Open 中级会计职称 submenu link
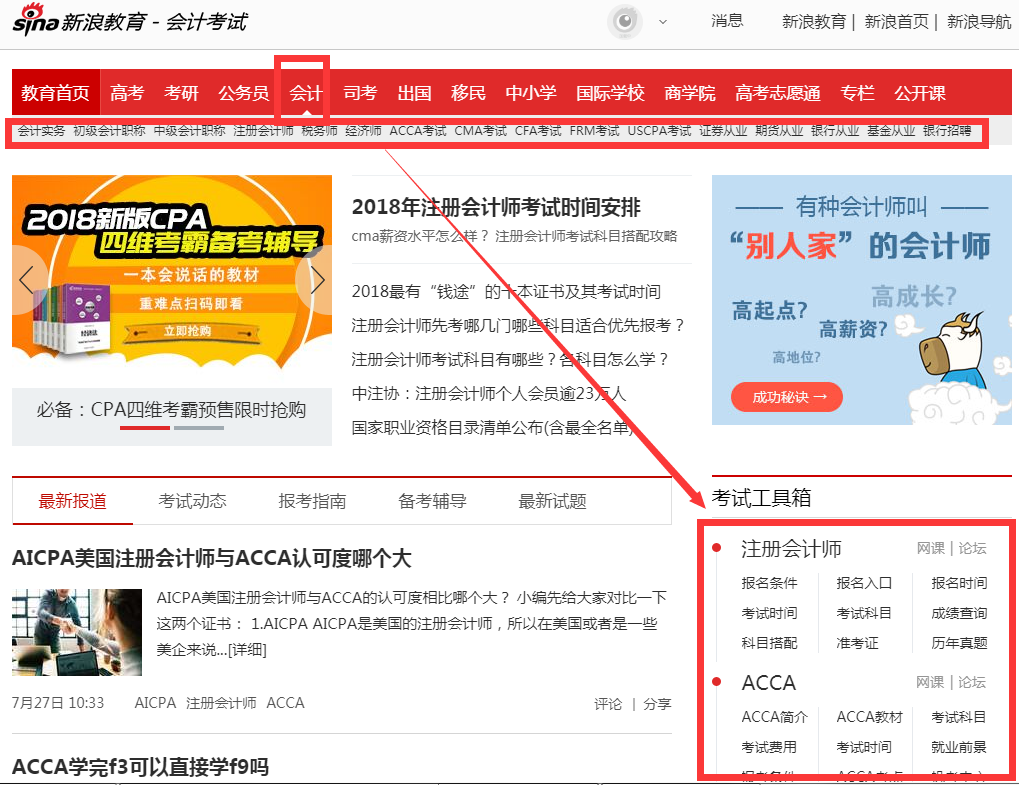1019x785 pixels. point(189,131)
